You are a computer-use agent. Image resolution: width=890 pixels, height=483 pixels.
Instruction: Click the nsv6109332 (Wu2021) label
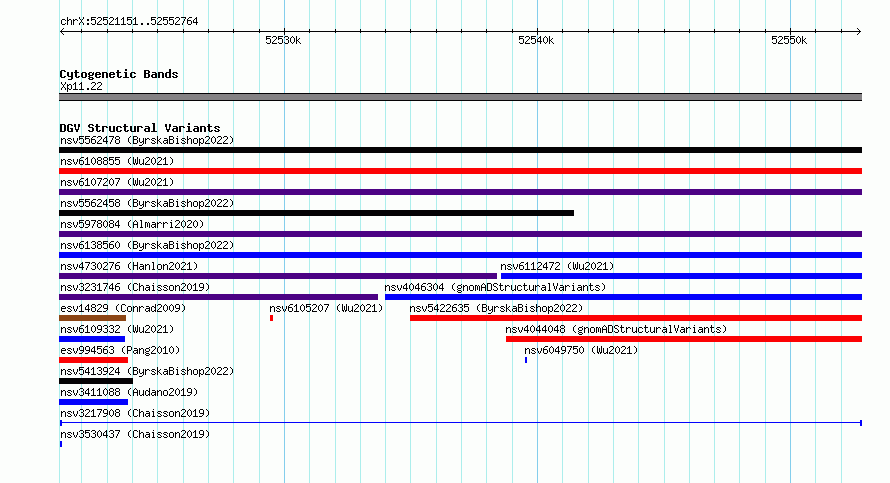[117, 329]
